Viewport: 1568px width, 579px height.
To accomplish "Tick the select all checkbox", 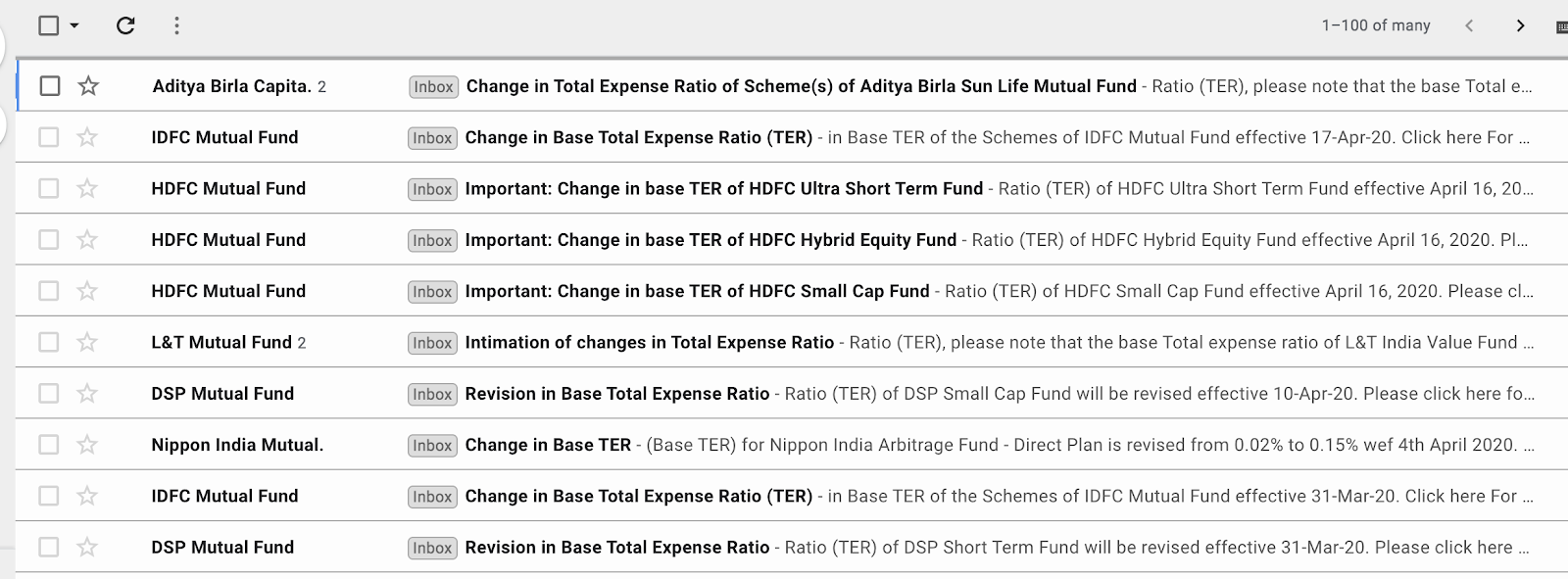I will click(x=49, y=25).
